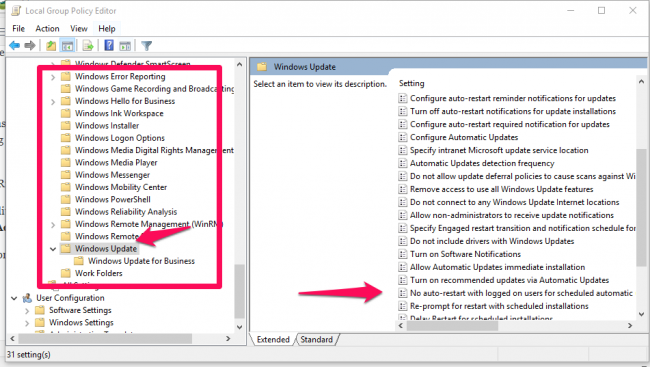Click the Up one level folder icon
The image size is (650, 367).
pyautogui.click(x=51, y=45)
